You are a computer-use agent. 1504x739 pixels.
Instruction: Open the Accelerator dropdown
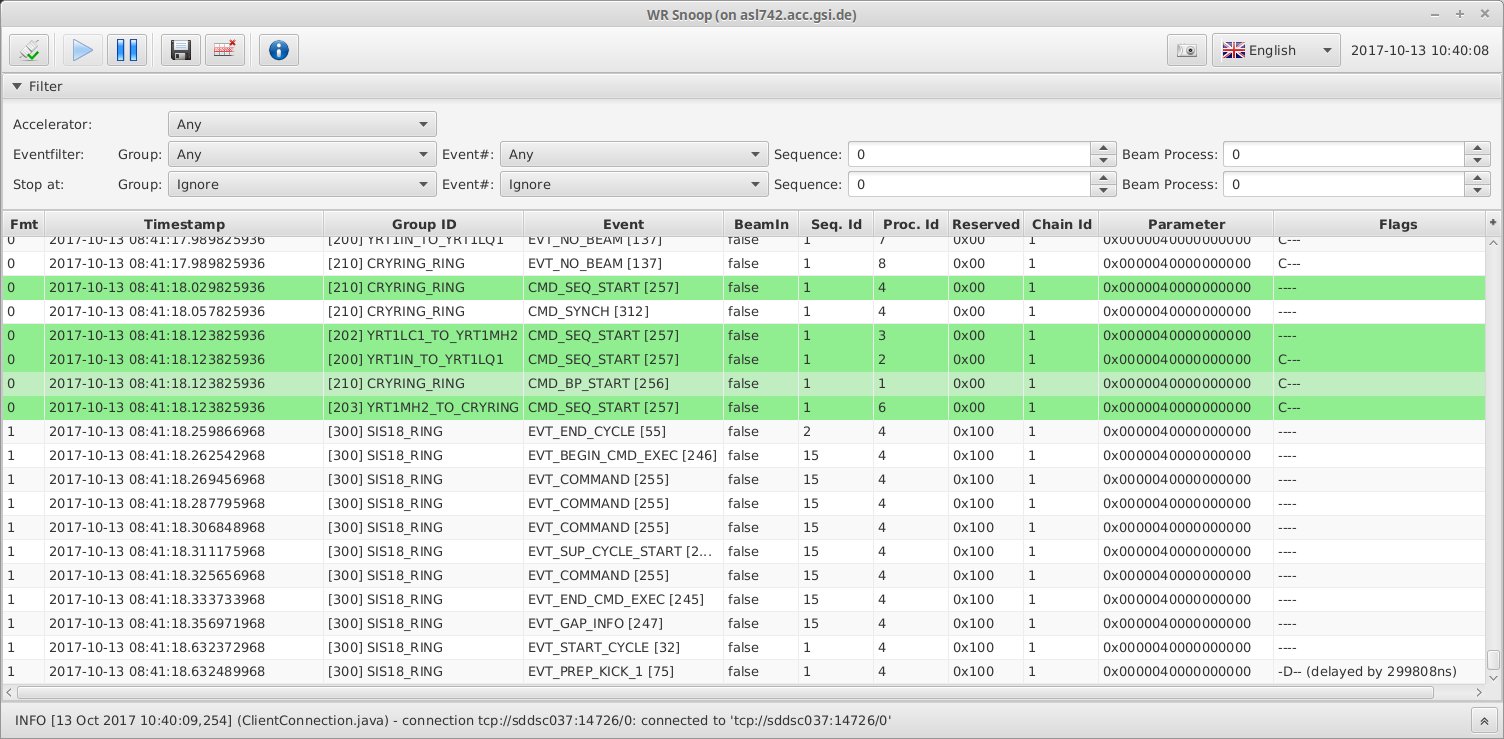tap(302, 125)
